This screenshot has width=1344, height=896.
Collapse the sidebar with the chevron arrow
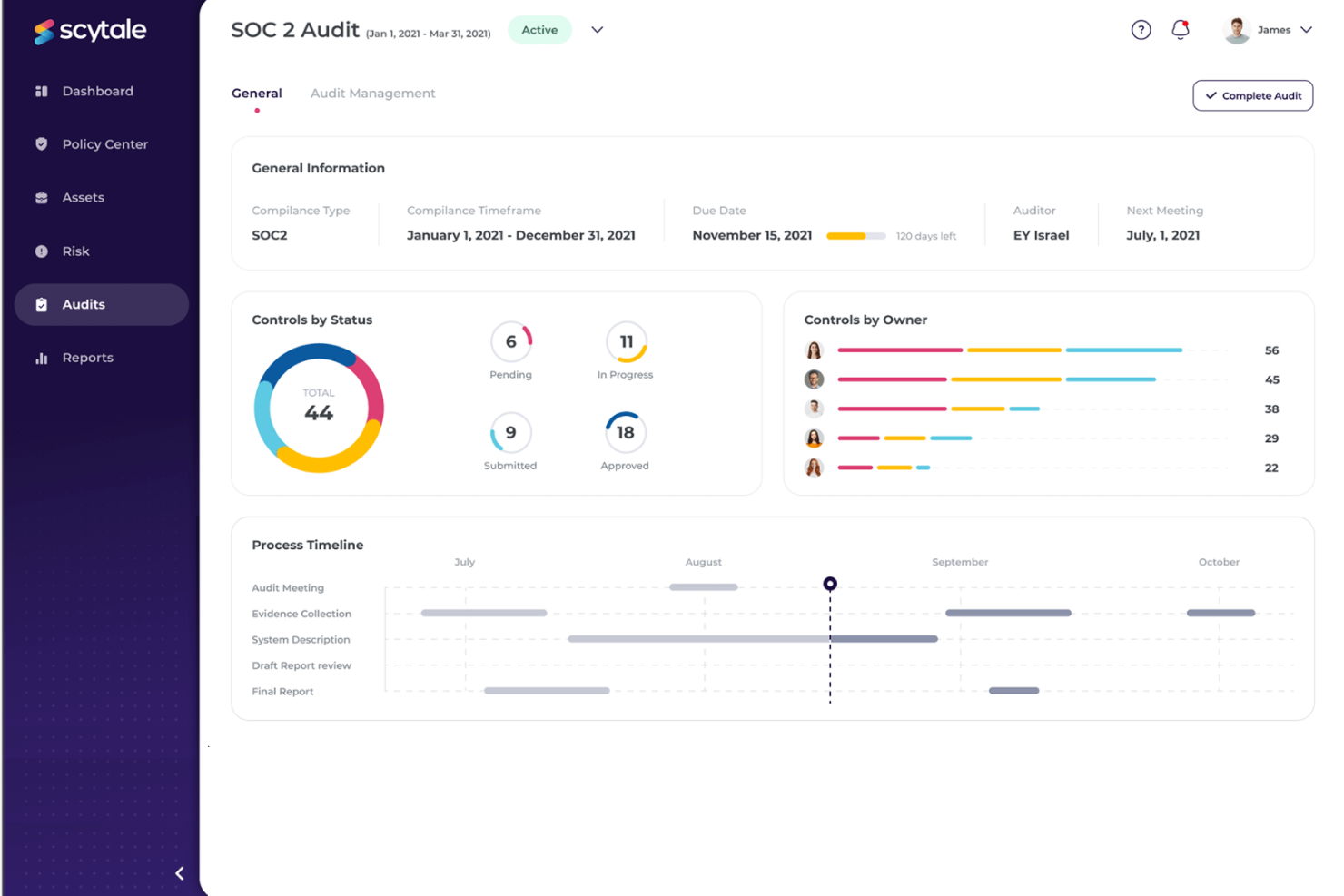coord(179,872)
